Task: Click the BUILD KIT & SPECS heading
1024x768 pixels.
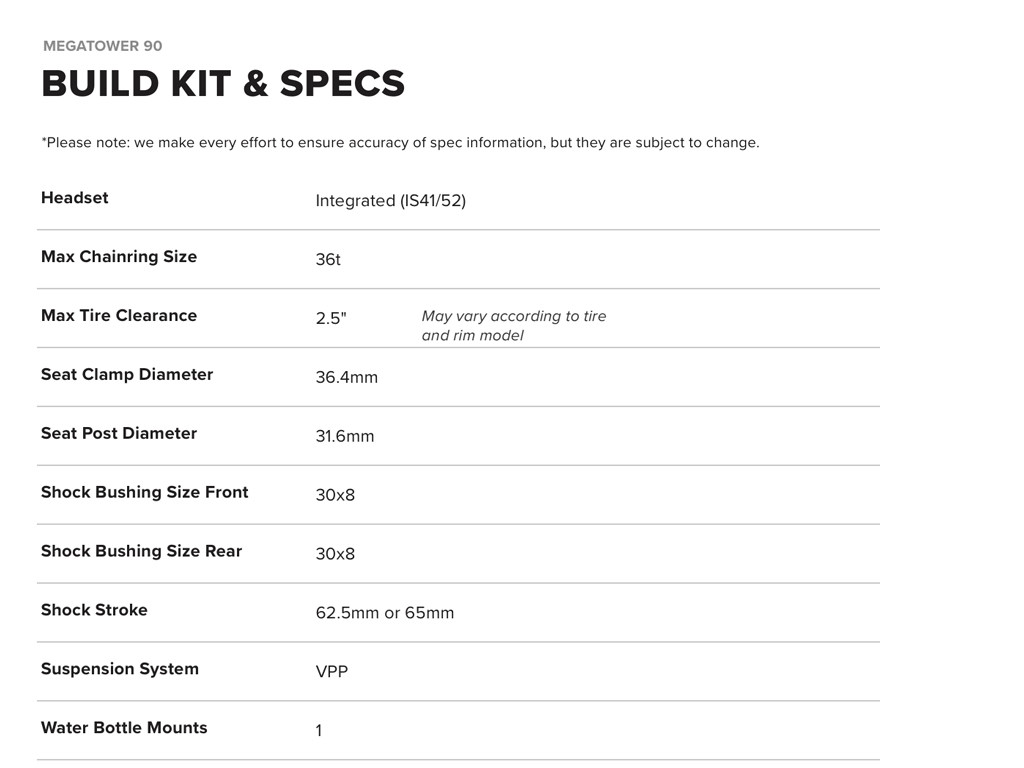Action: click(x=223, y=84)
